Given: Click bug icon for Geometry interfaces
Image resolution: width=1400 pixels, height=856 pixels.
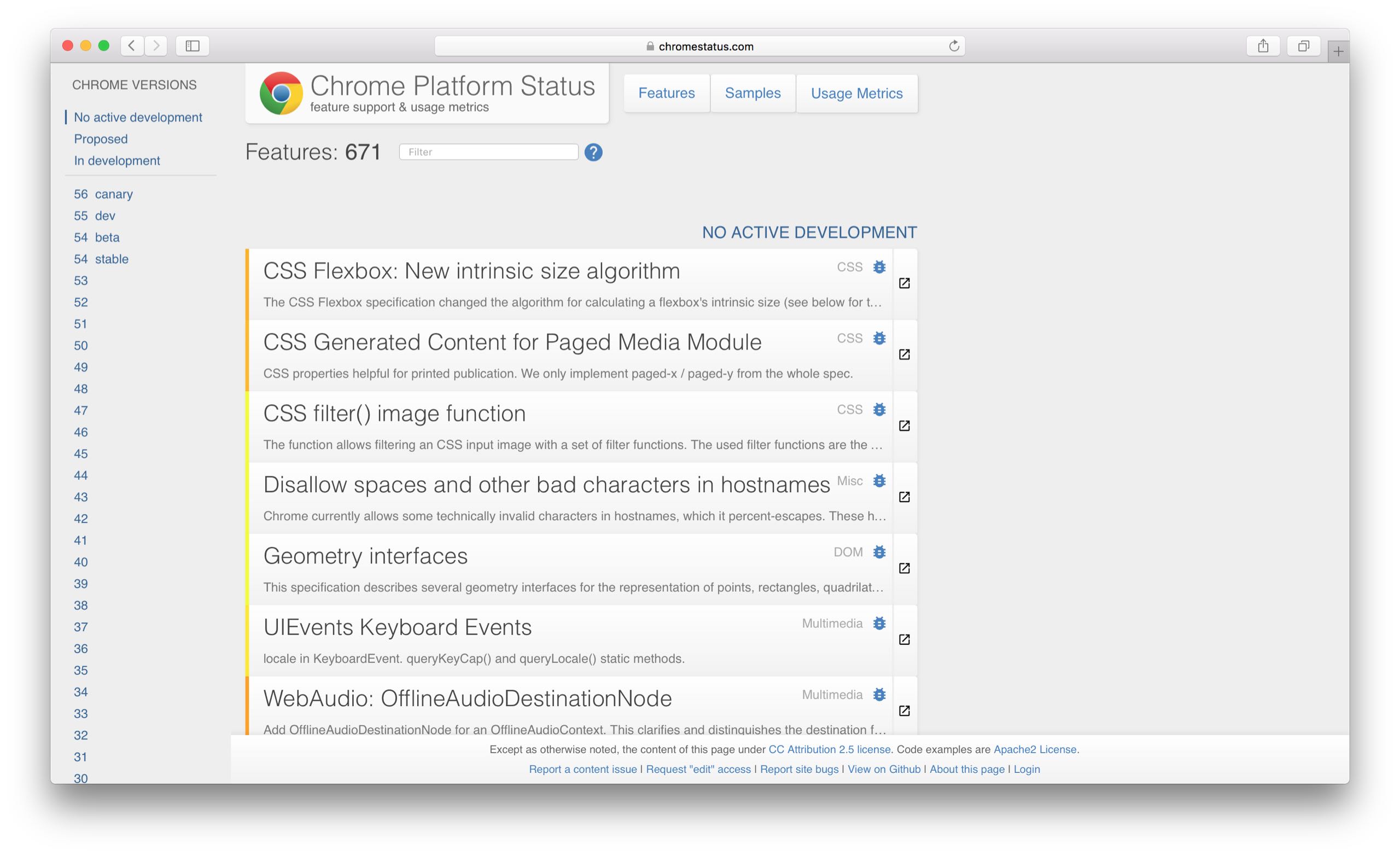Looking at the screenshot, I should pos(879,552).
